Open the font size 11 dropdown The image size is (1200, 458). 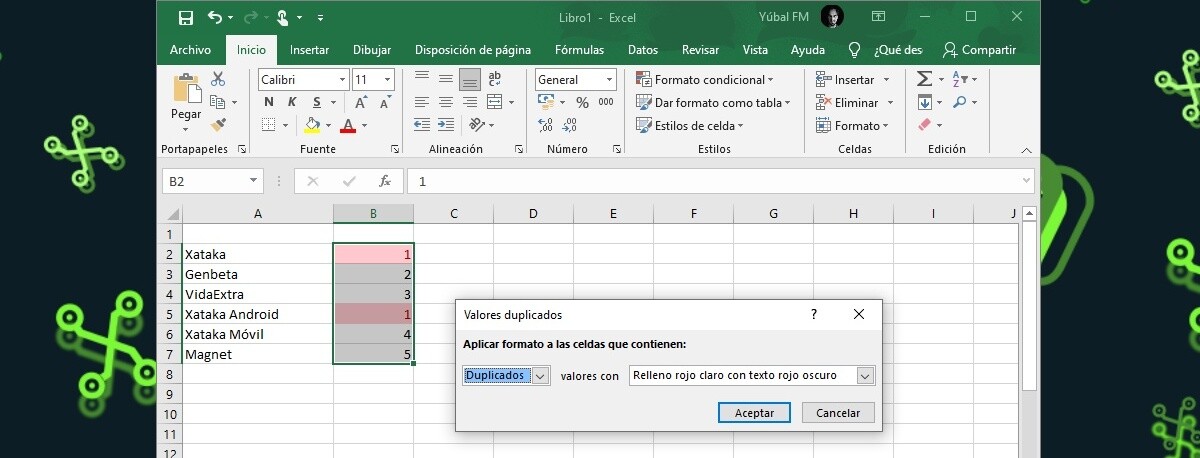point(388,79)
